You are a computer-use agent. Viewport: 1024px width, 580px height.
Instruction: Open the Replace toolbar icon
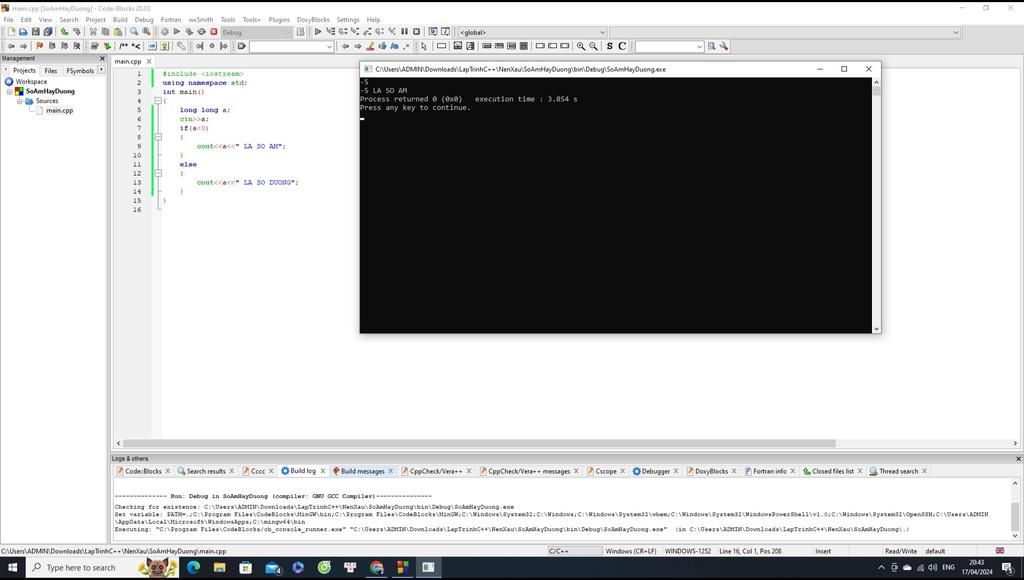(146, 31)
